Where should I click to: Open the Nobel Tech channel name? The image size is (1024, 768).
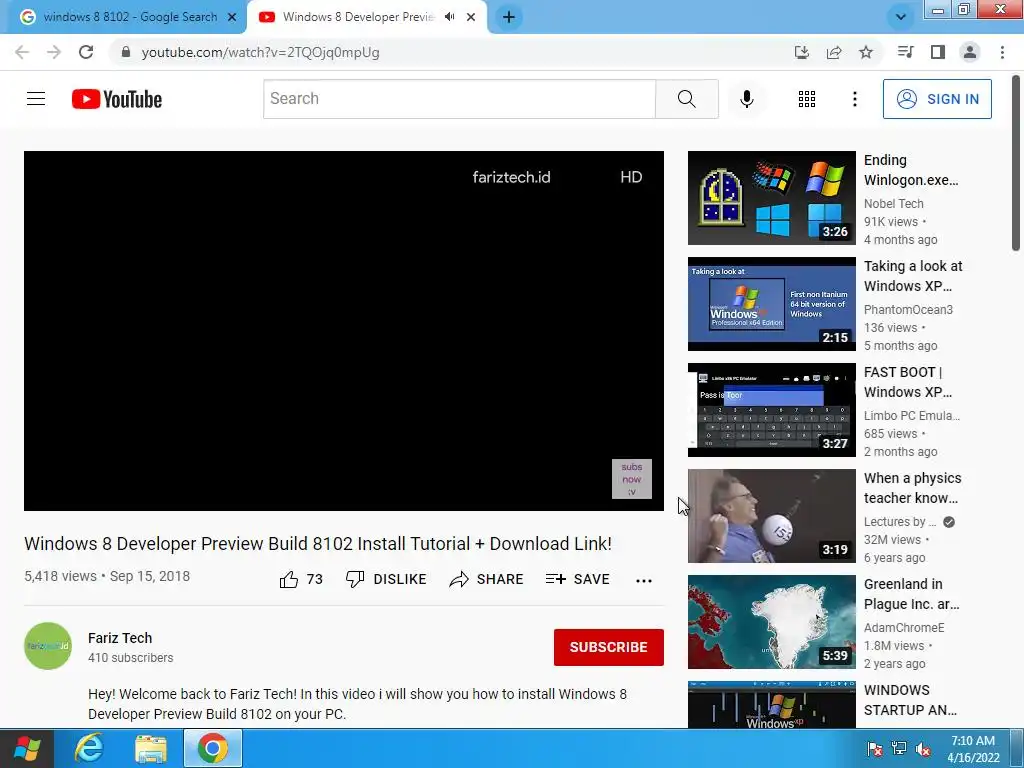tap(893, 204)
